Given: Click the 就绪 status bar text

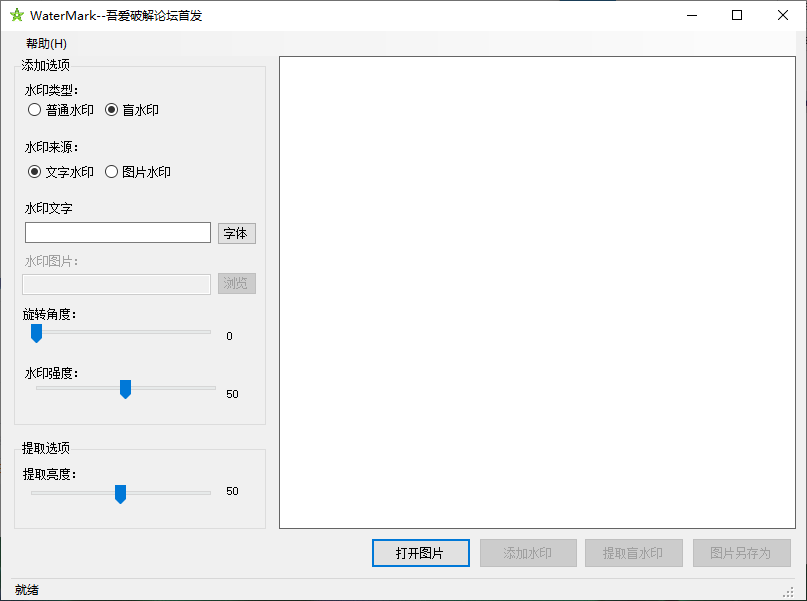Looking at the screenshot, I should coord(29,589).
